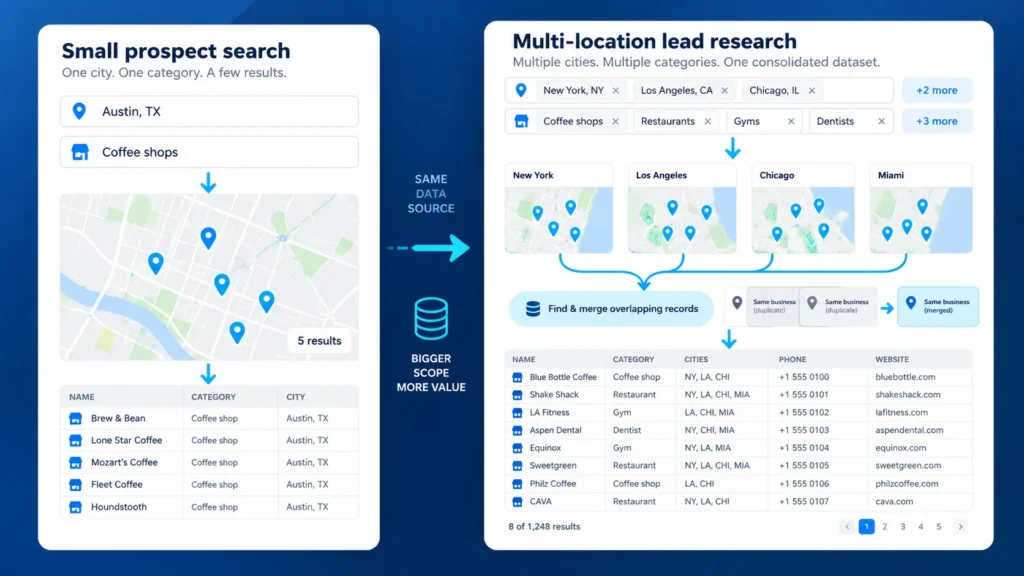This screenshot has width=1024, height=576.
Task: Click the store icon next to Lone Star Coffee
Action: pos(76,441)
